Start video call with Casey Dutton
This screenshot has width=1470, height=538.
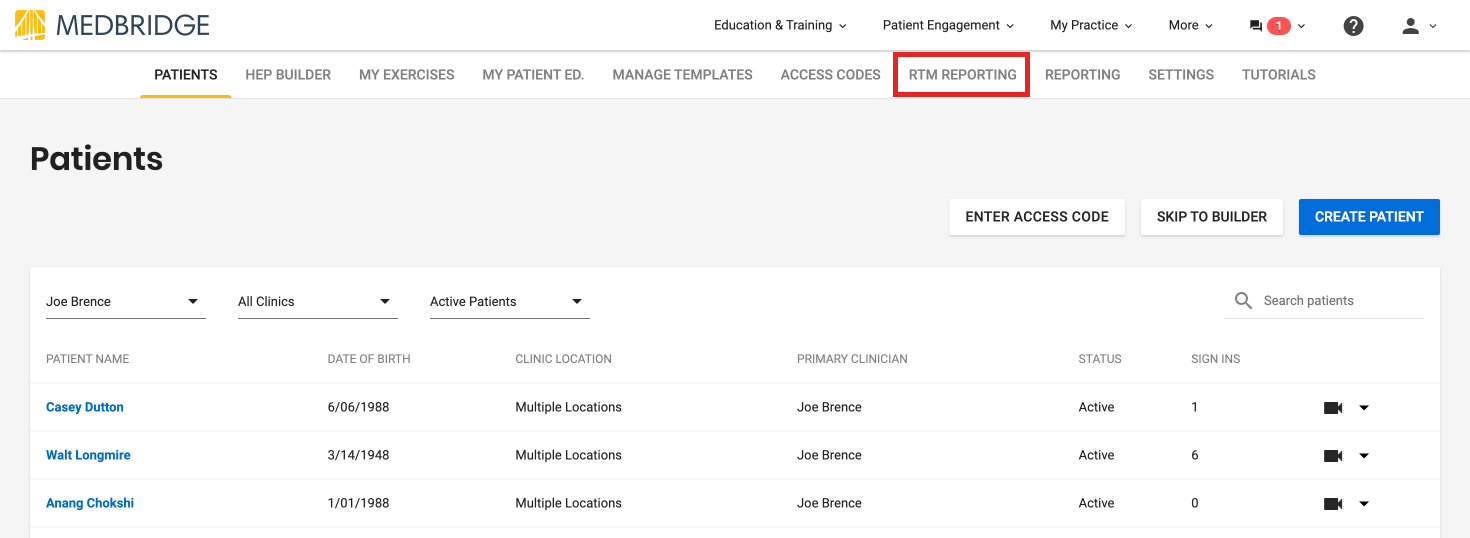click(x=1333, y=408)
